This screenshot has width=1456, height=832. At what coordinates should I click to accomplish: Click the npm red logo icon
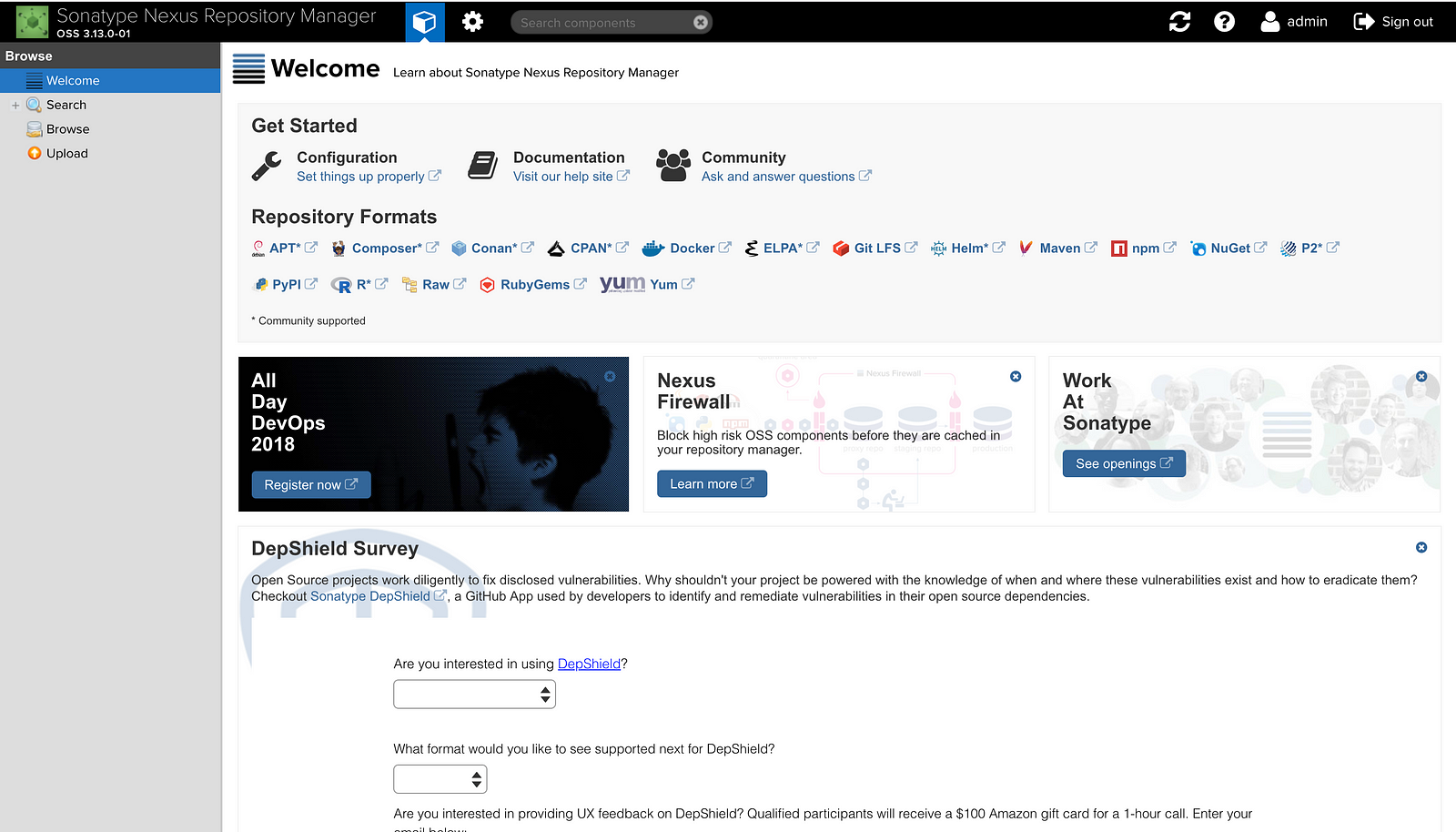click(x=1119, y=249)
